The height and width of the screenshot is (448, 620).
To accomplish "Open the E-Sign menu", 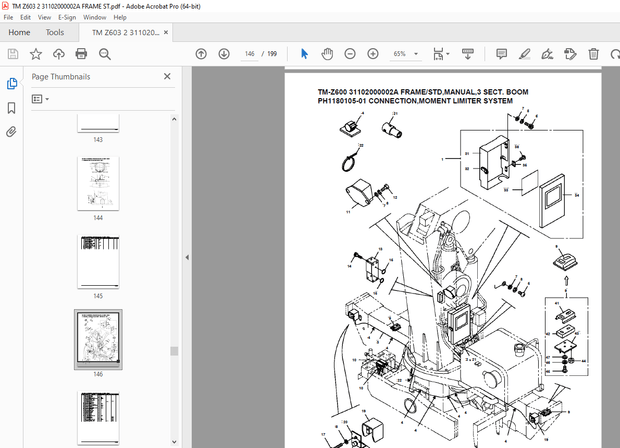I will [67, 17].
